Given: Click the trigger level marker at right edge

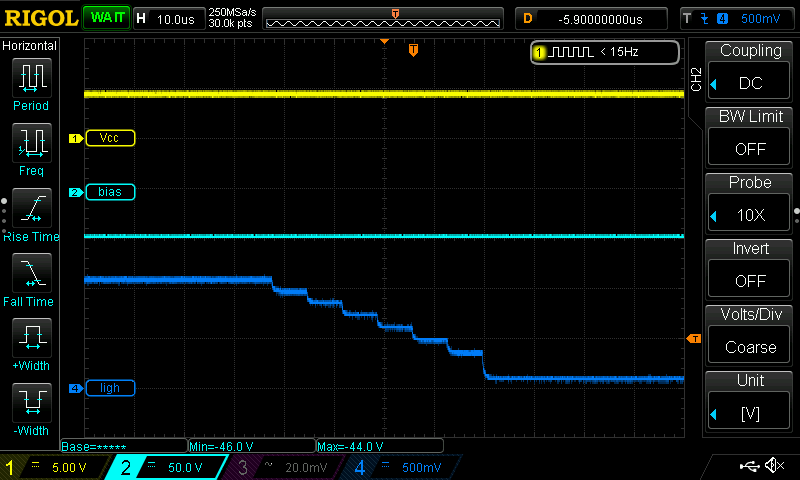Looking at the screenshot, I should point(694,339).
